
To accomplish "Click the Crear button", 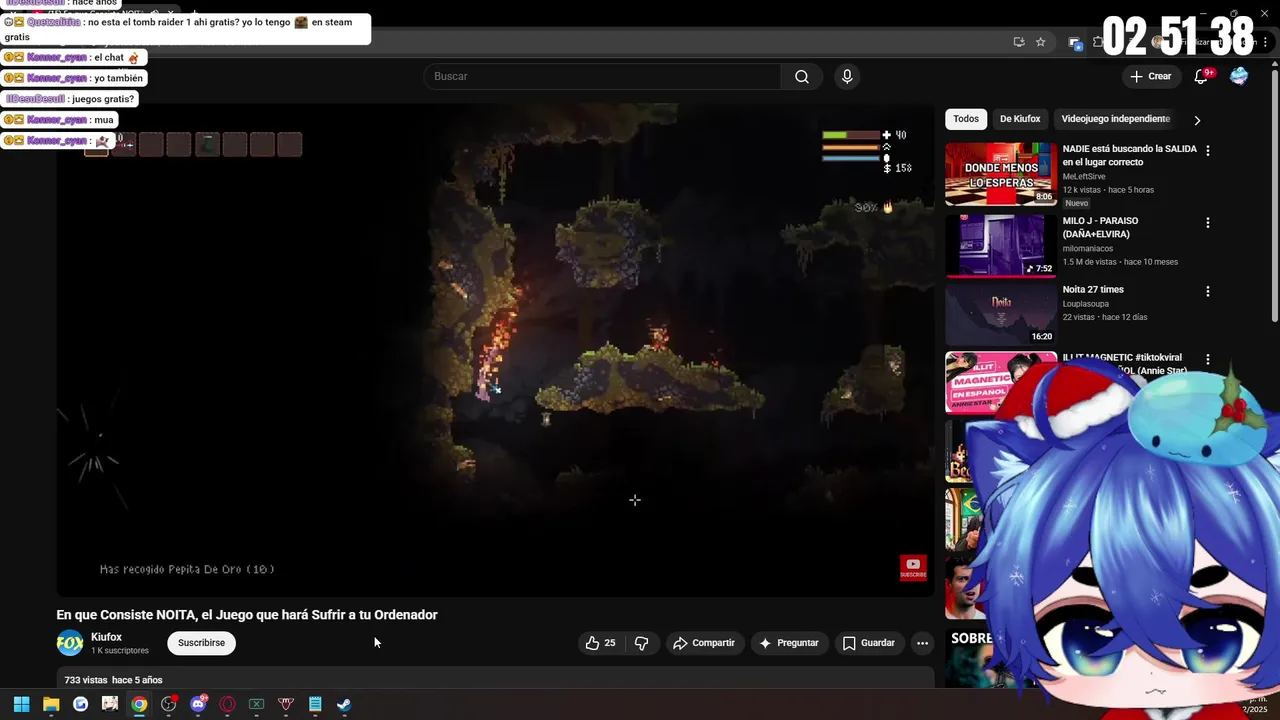I will click(1150, 77).
